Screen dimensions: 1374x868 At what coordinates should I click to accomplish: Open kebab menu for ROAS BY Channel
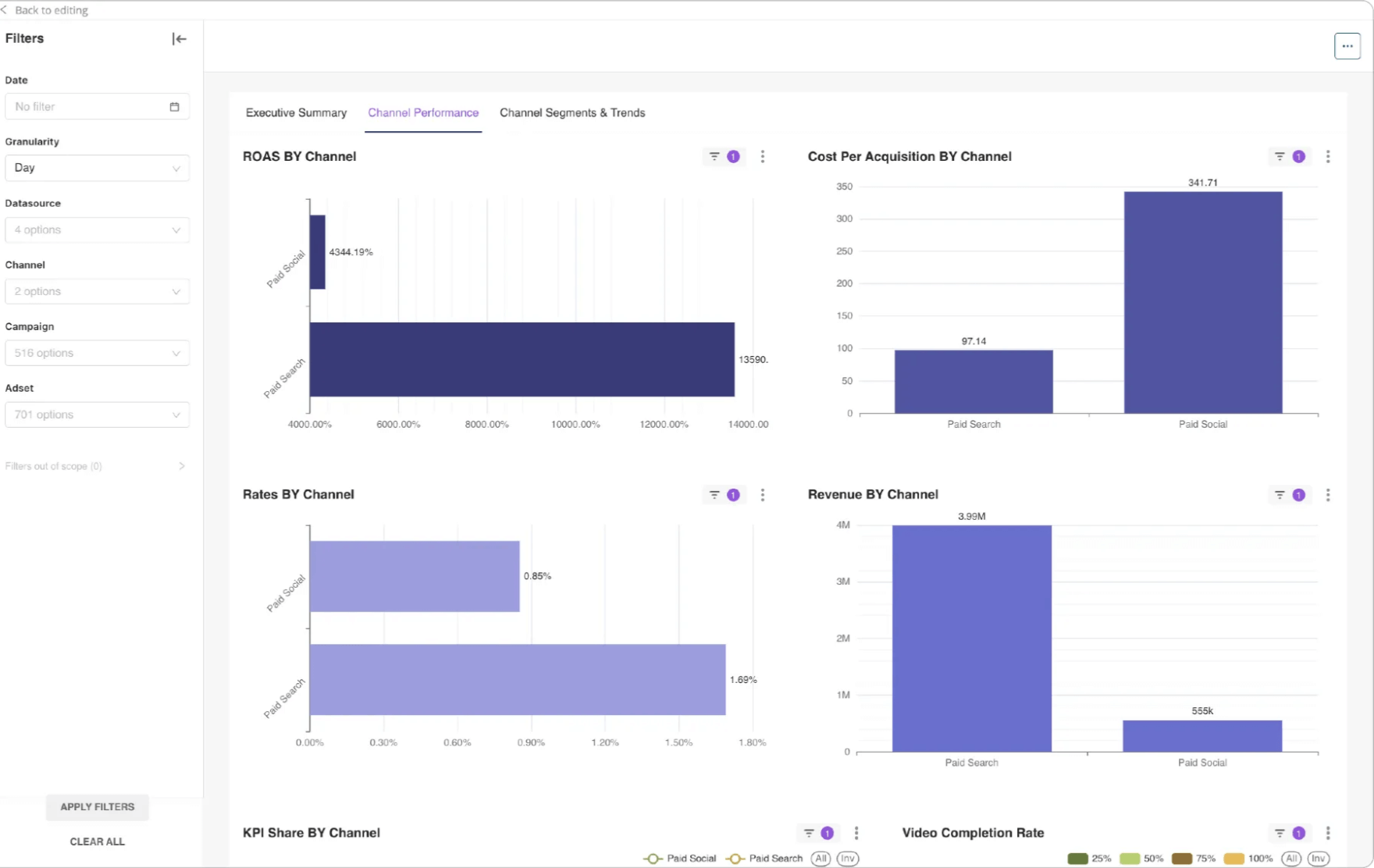763,157
